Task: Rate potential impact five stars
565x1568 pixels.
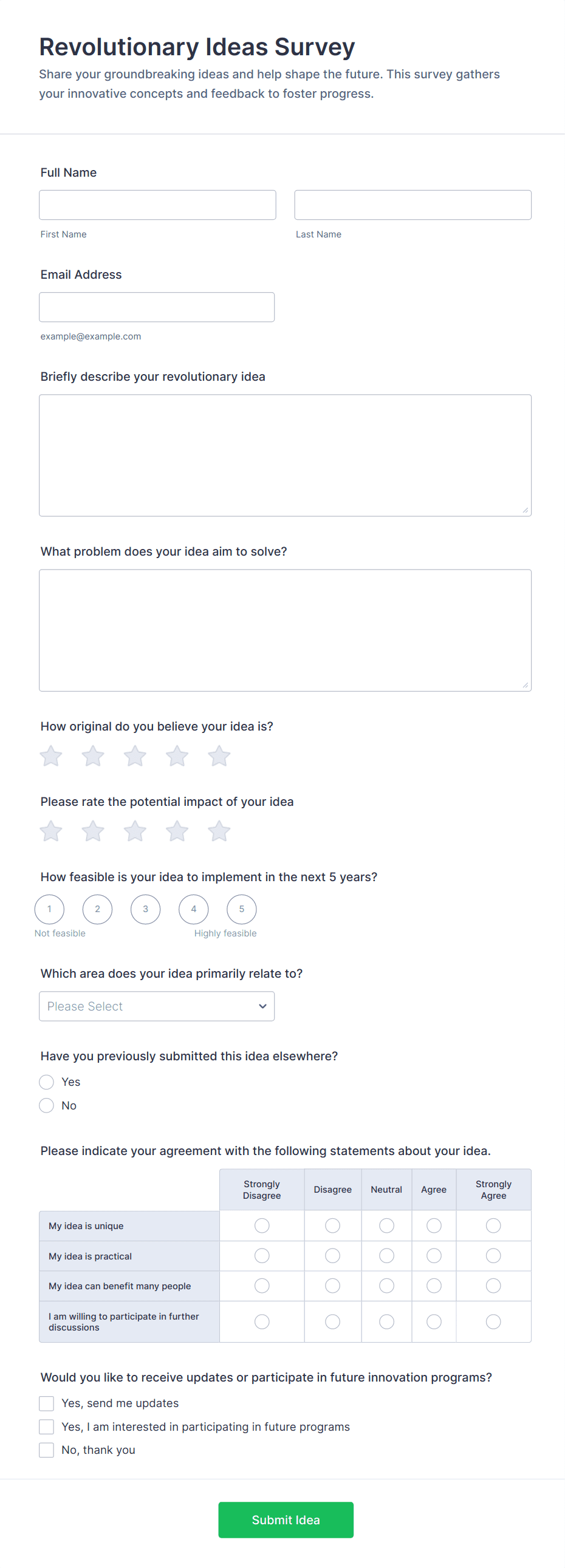Action: tap(219, 831)
